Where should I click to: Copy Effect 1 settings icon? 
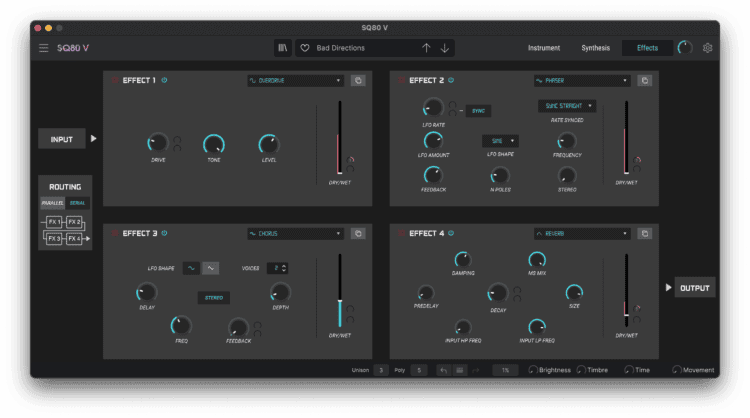pyautogui.click(x=358, y=80)
